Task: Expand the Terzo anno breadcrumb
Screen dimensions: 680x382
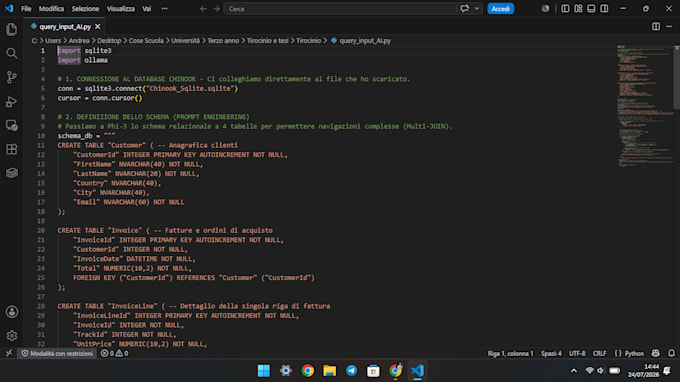Action: coord(223,40)
